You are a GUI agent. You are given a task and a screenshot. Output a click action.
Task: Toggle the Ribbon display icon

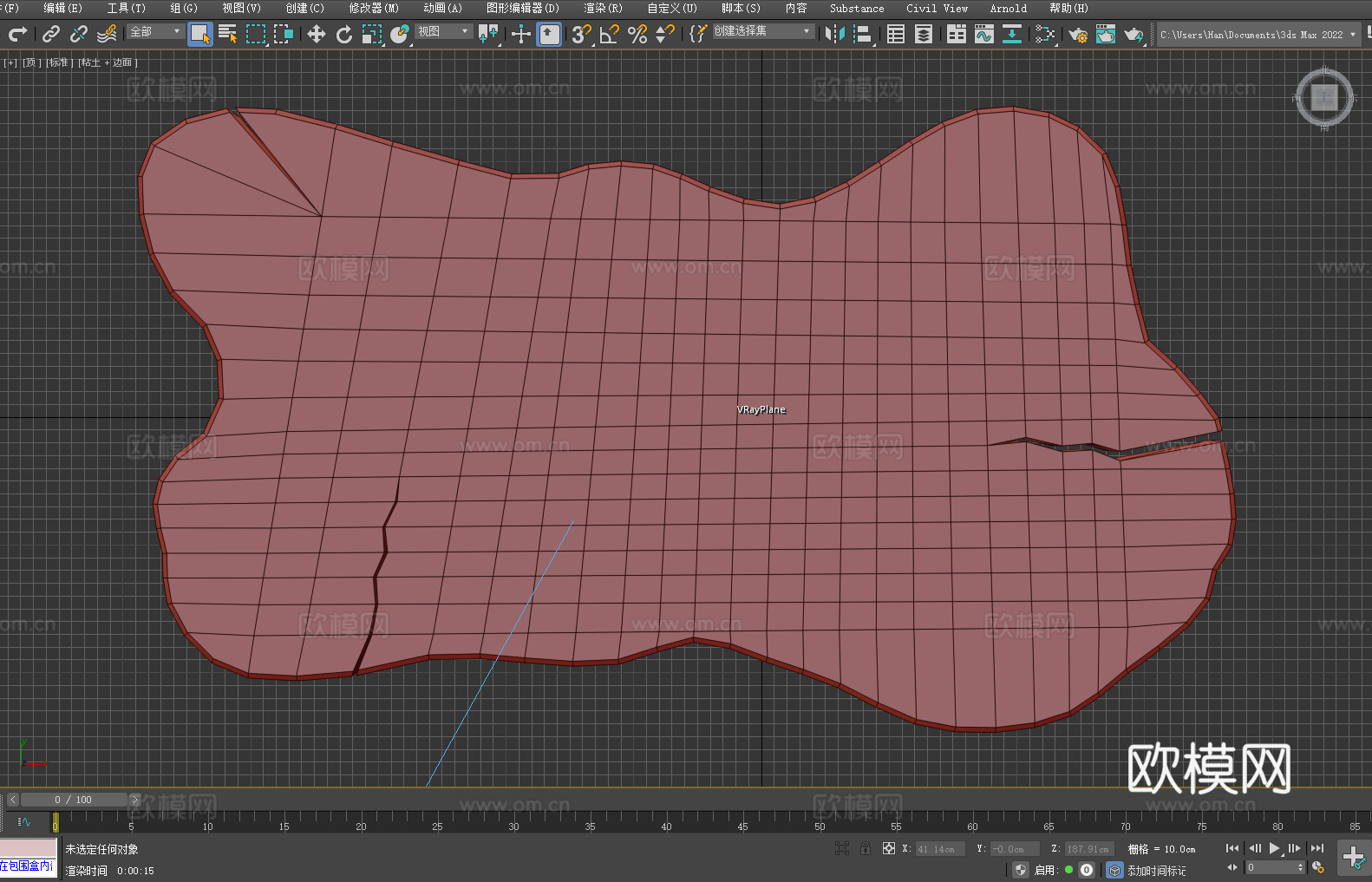coord(957,34)
